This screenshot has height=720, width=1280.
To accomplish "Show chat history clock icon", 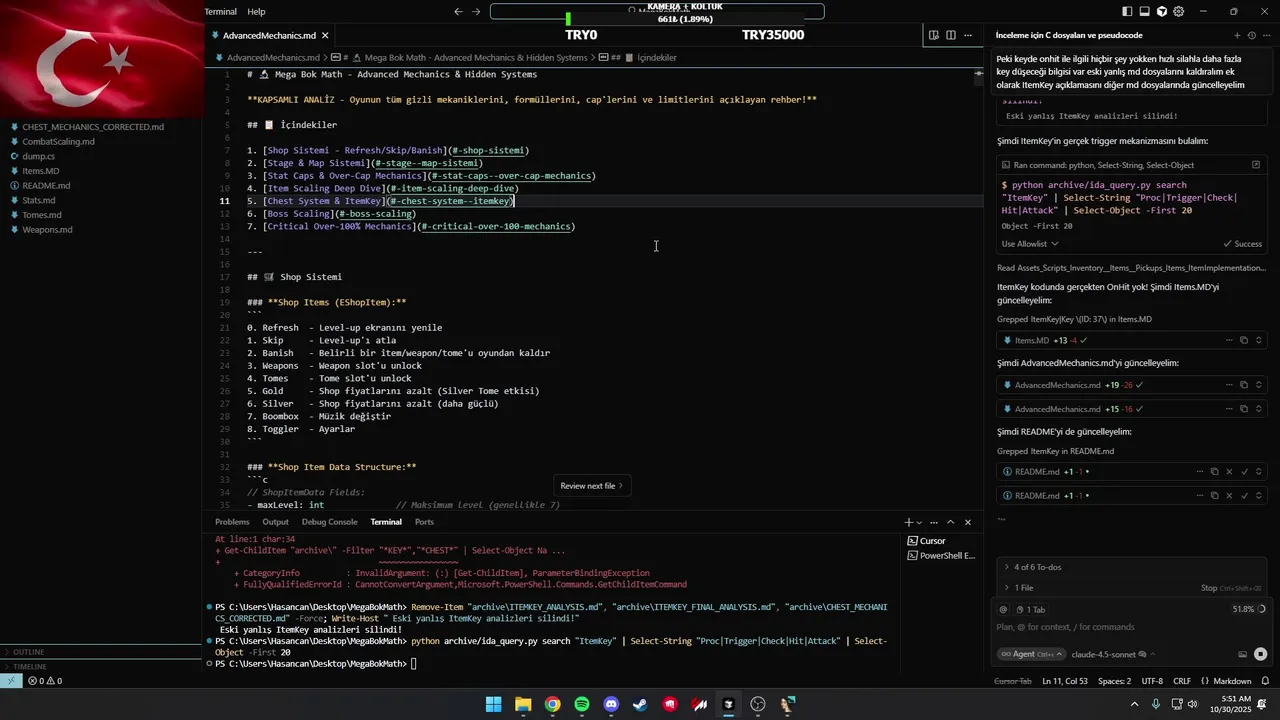I will [1251, 35].
